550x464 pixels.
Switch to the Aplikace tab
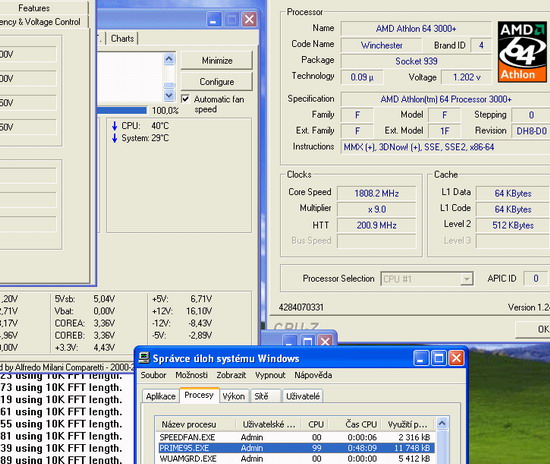161,396
